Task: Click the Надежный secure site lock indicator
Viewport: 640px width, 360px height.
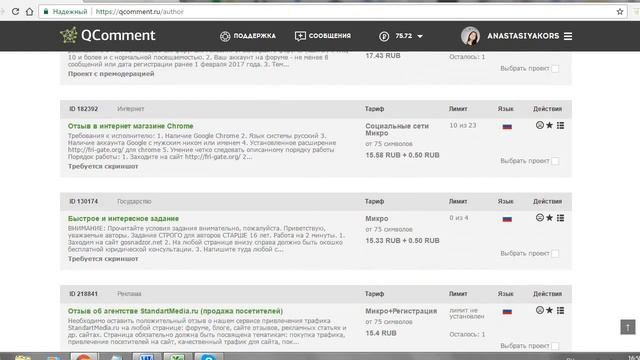Action: 65,12
